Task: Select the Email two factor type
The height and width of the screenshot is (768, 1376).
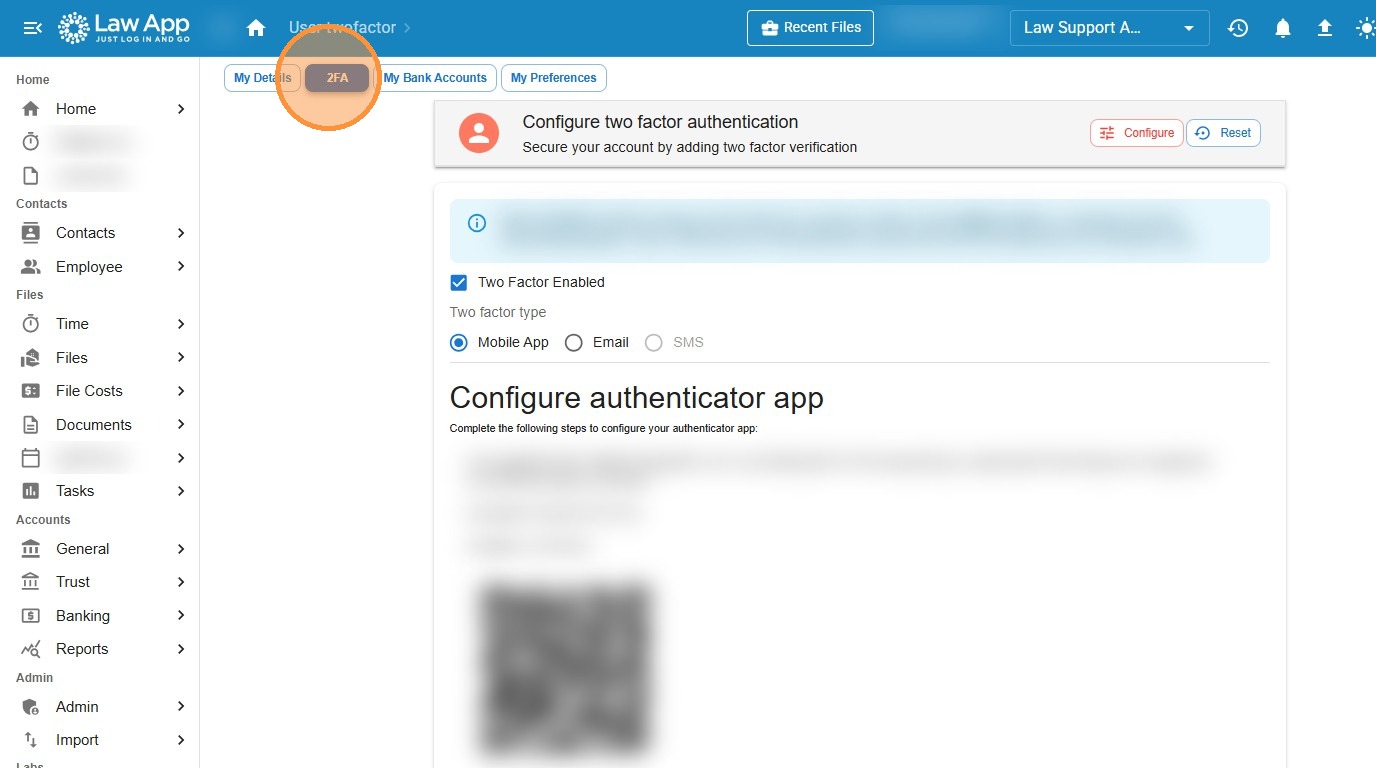Action: (574, 343)
